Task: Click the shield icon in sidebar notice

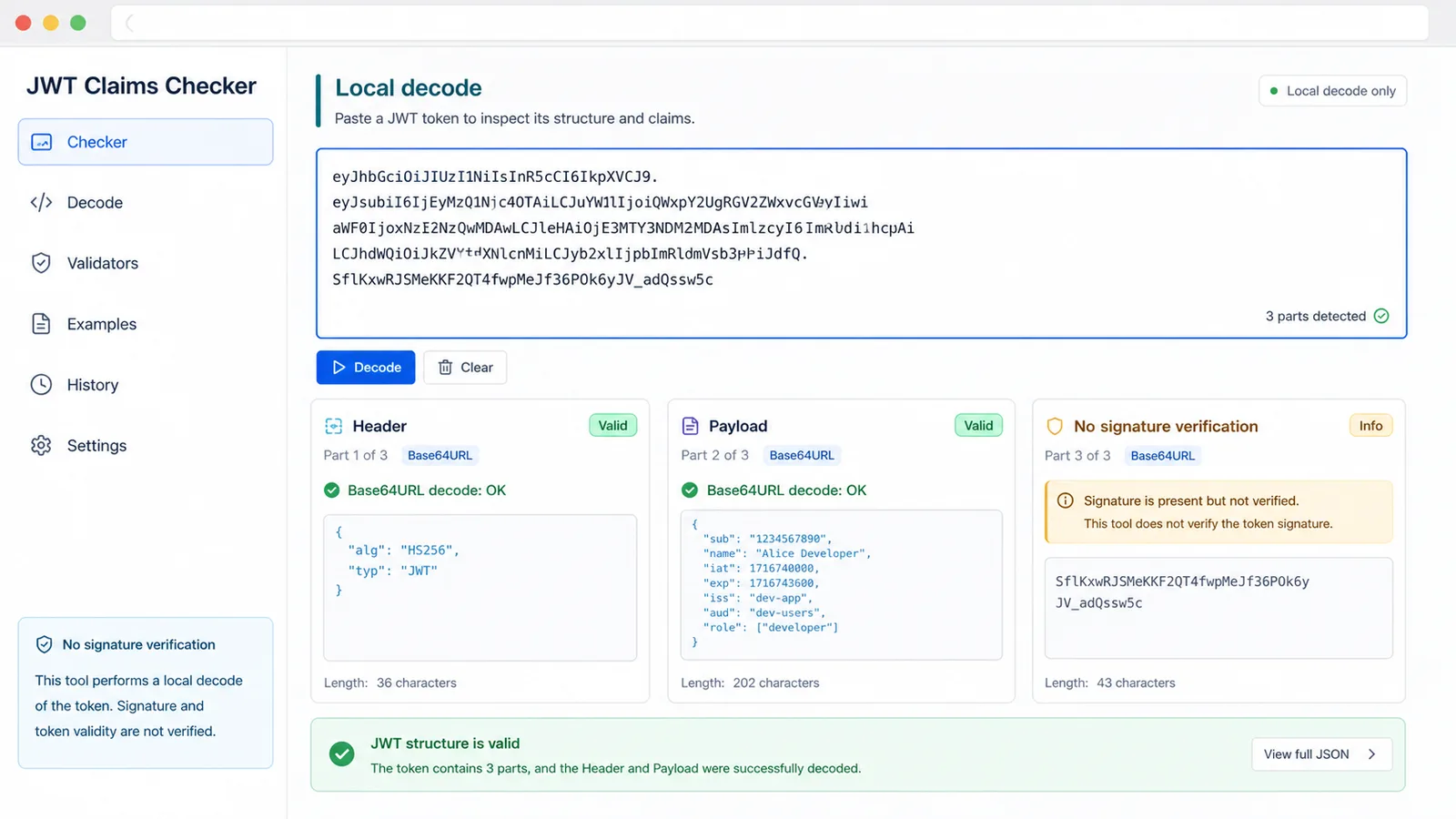Action: (x=44, y=644)
